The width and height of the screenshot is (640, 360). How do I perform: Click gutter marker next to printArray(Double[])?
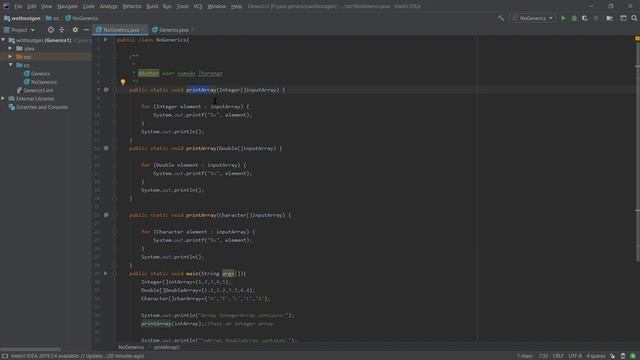coord(106,148)
